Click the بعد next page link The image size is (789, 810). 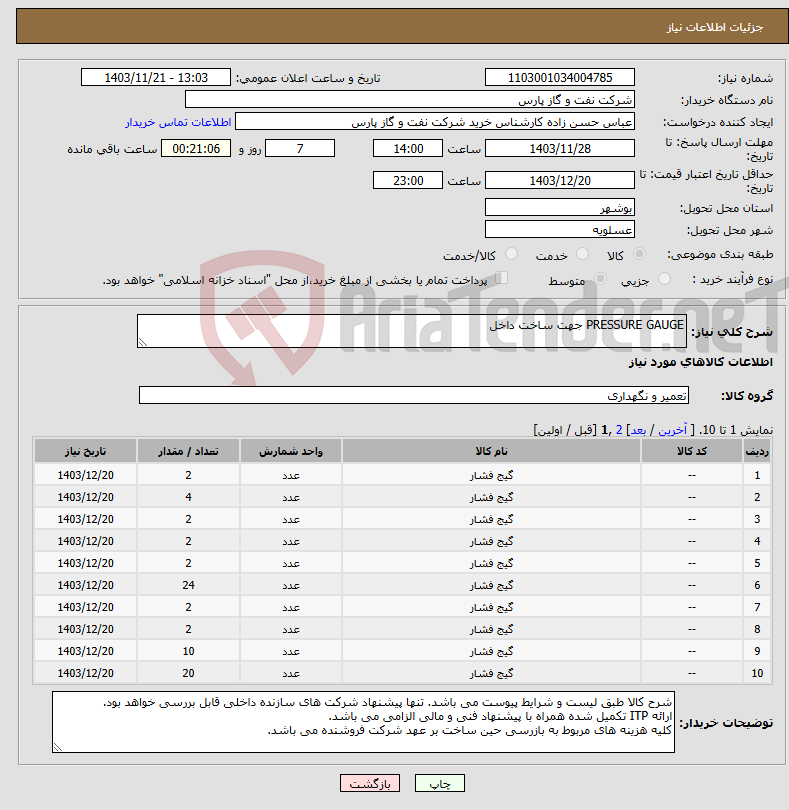pos(638,430)
